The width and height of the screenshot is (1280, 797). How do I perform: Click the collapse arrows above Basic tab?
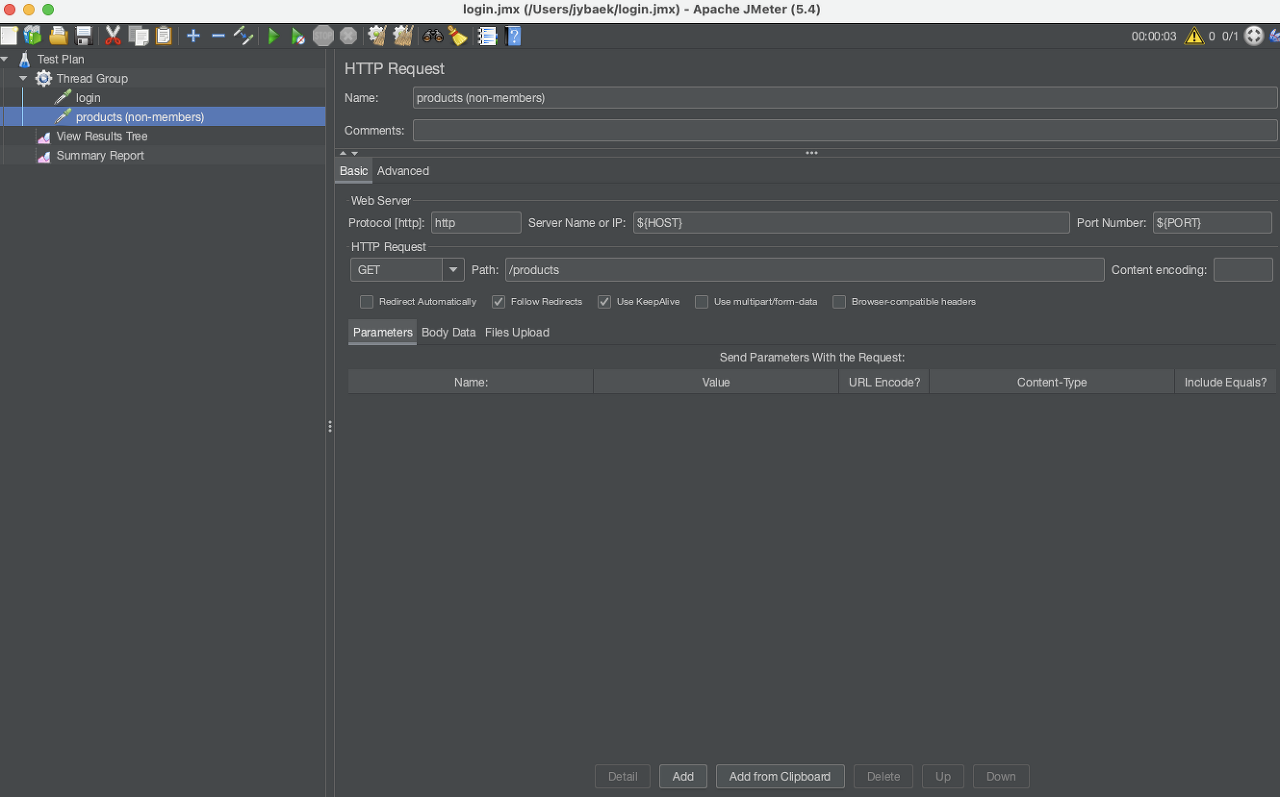[348, 153]
